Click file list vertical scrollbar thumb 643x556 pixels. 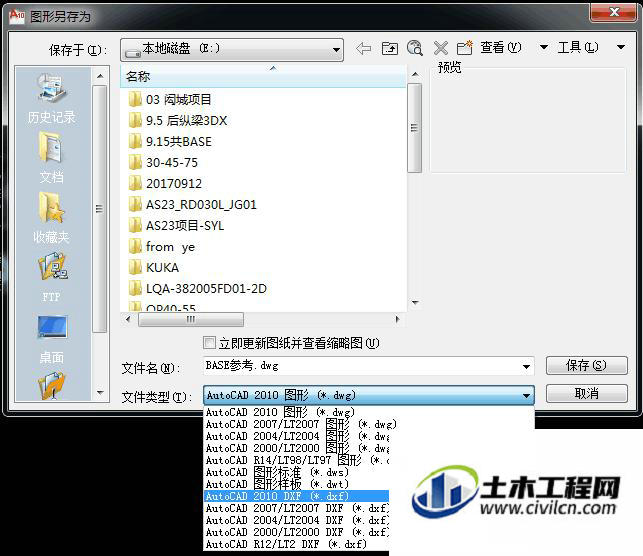415,128
